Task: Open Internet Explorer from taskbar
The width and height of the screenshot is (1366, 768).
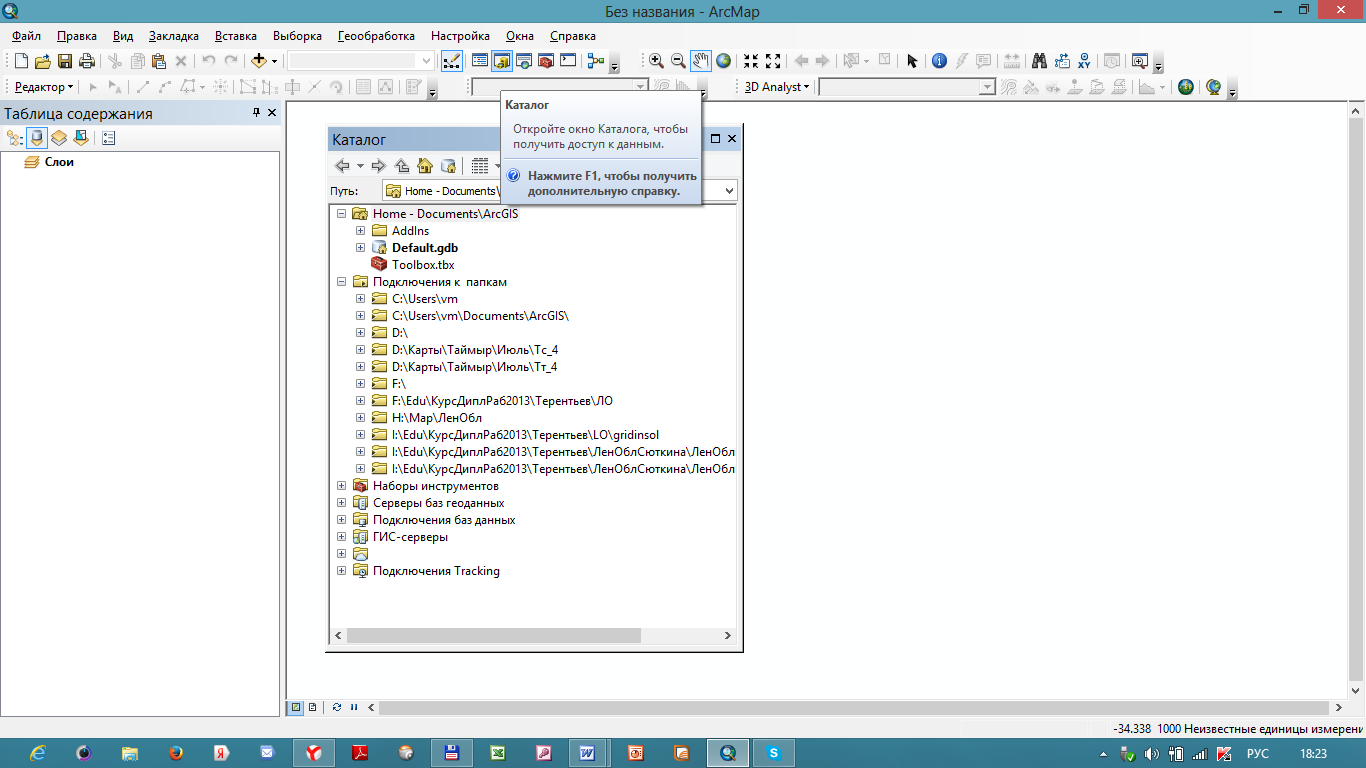Action: [38, 752]
